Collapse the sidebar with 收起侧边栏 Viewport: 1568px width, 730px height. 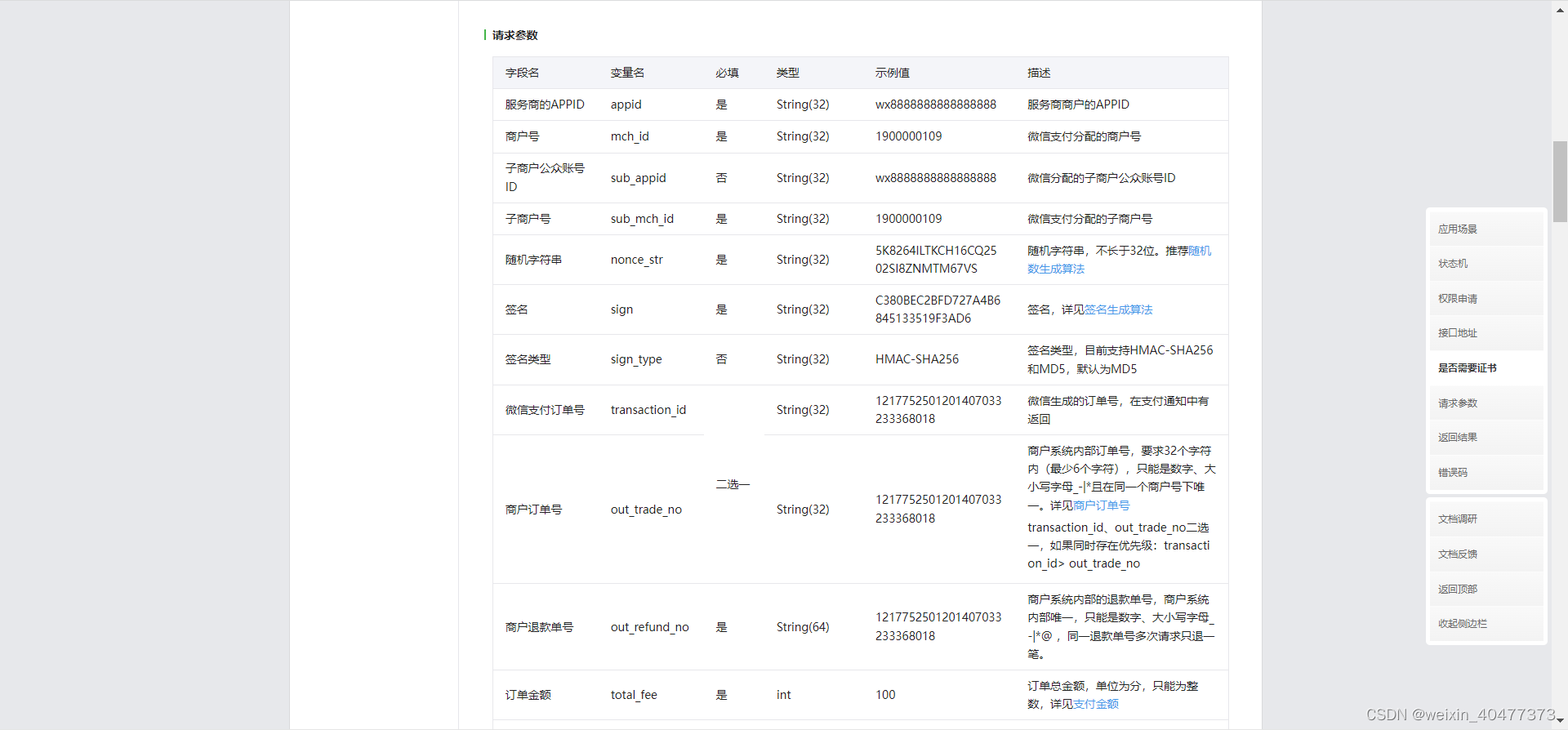pos(1486,624)
